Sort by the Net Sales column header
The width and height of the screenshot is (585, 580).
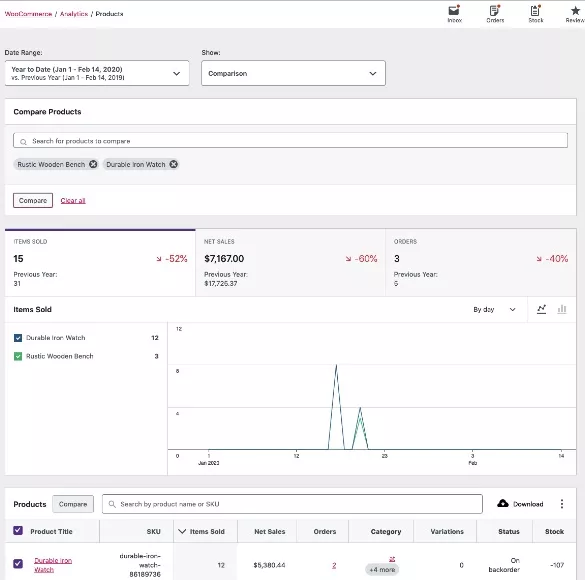pos(269,531)
